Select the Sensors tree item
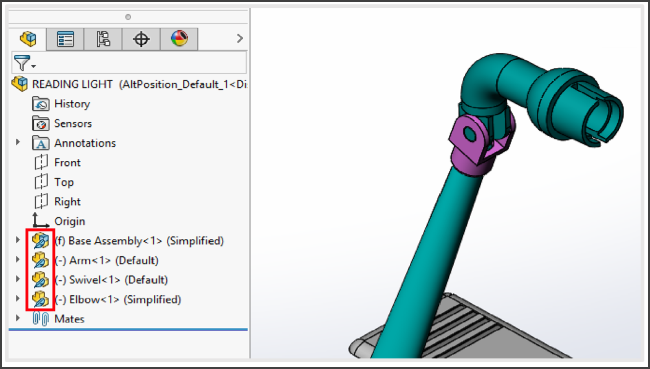This screenshot has width=650, height=369. (x=73, y=124)
